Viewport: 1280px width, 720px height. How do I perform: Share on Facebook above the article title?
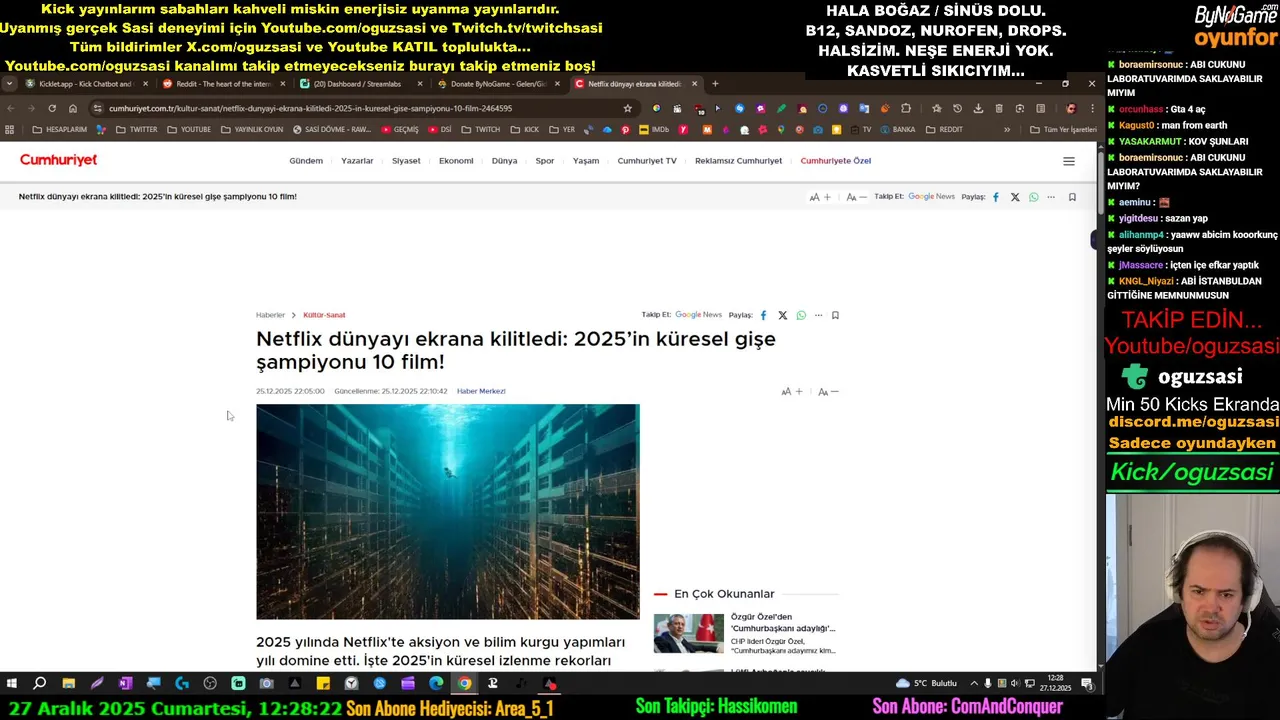(x=764, y=315)
